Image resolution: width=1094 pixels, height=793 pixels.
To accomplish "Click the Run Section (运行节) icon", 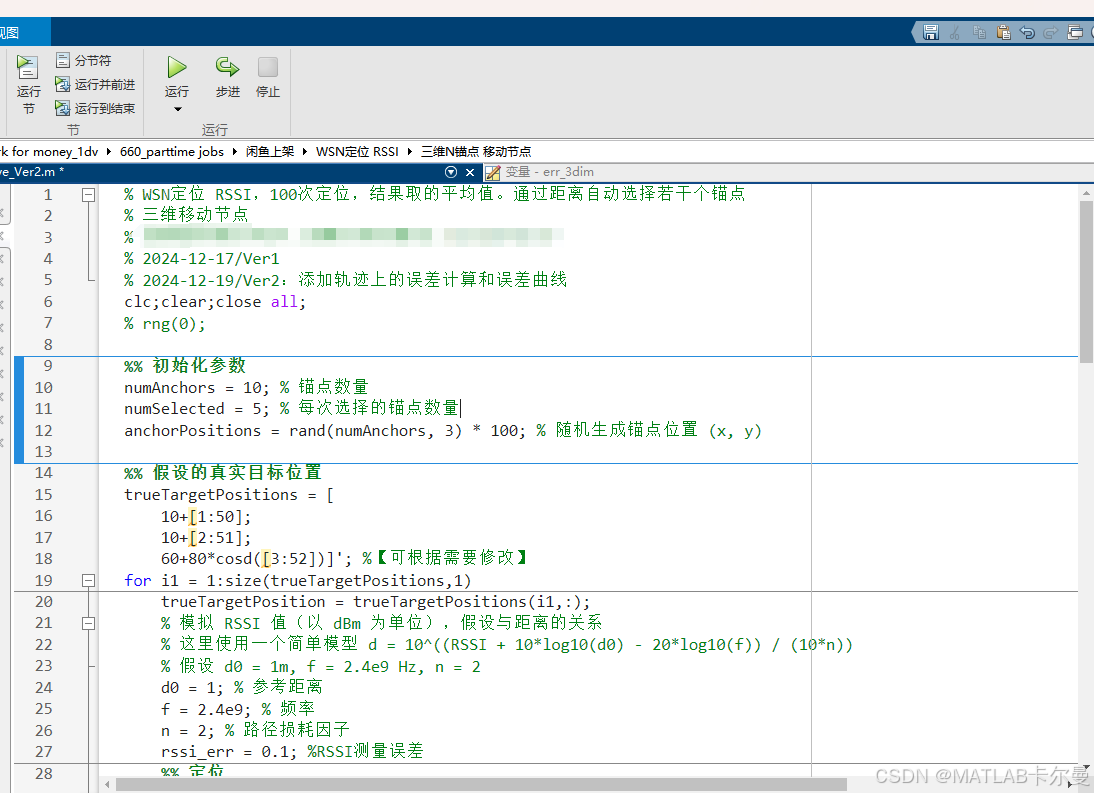I will coord(28,68).
